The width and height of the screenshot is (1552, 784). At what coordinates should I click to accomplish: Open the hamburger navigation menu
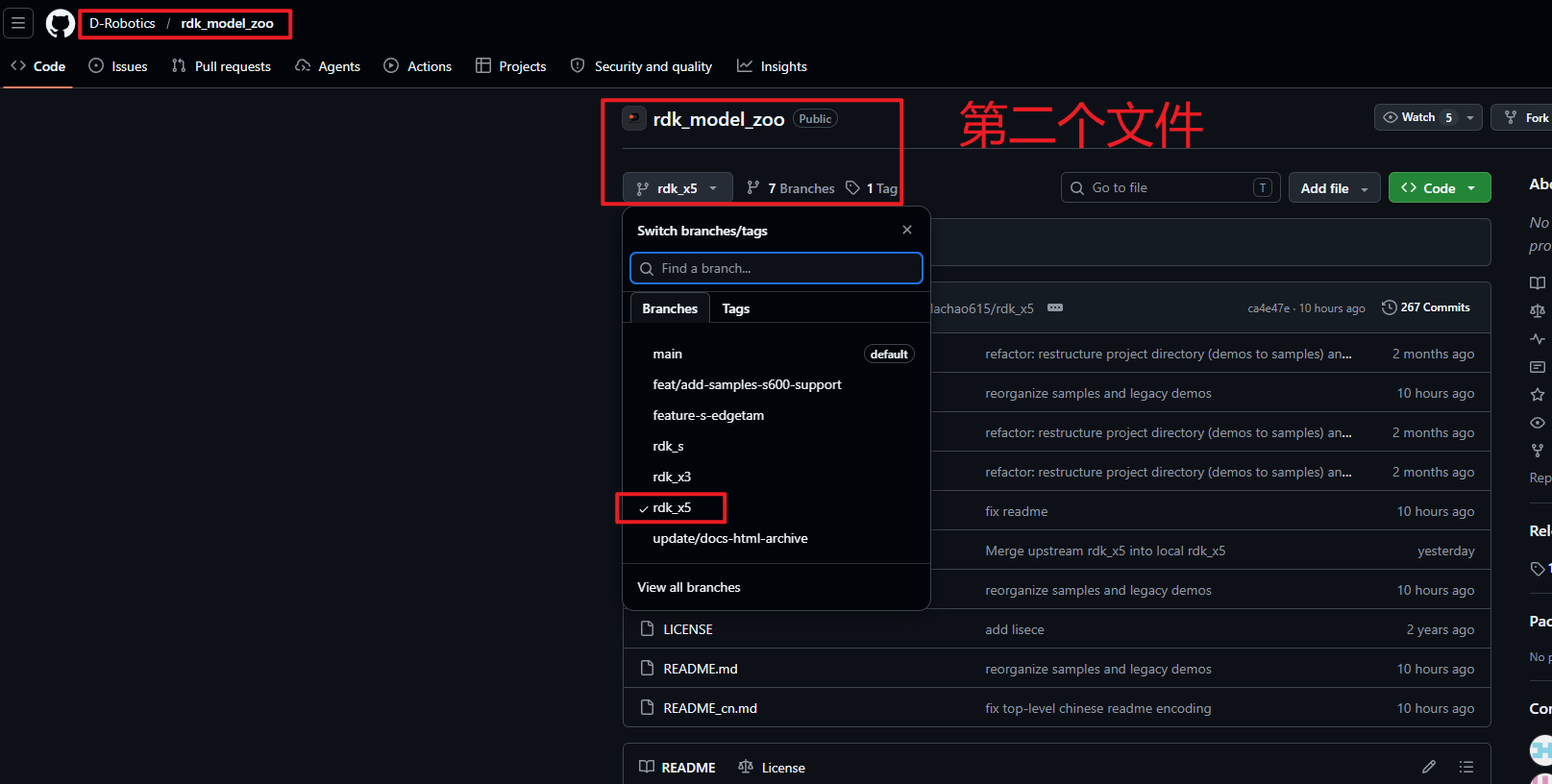click(x=18, y=23)
